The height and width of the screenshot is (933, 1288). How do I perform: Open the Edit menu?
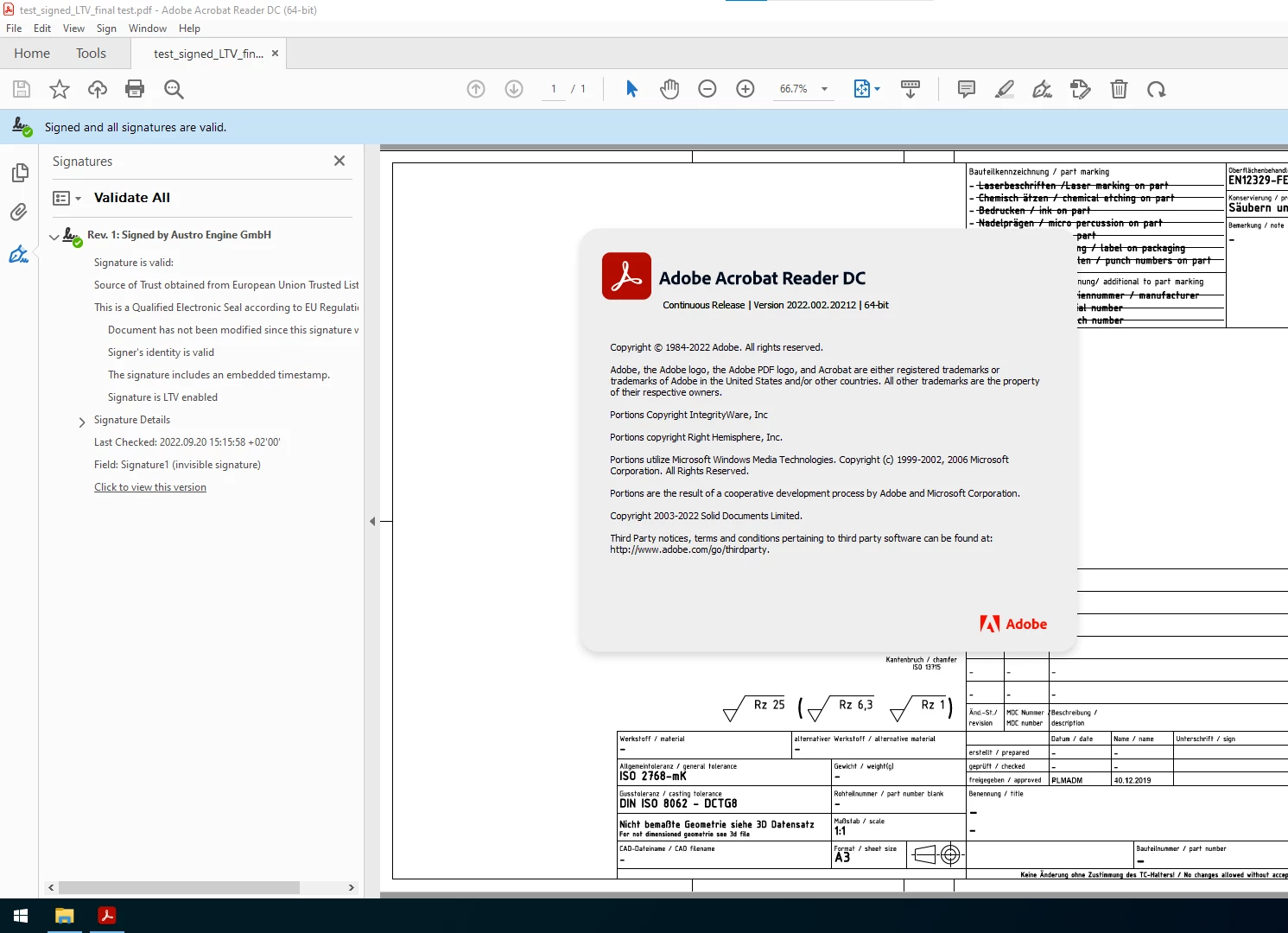click(42, 29)
